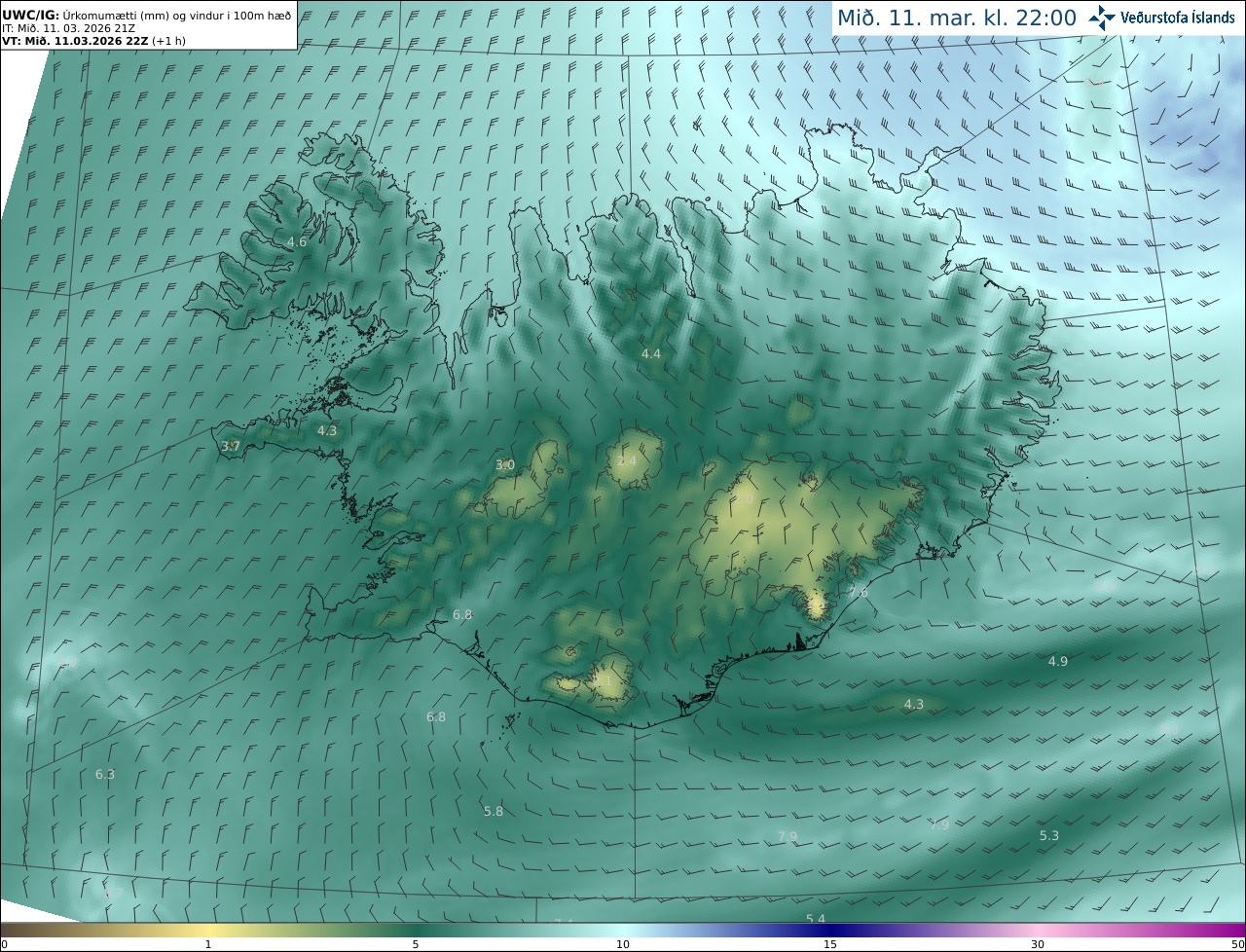
Task: Click the '1' tick on the color scale
Action: coord(208,944)
